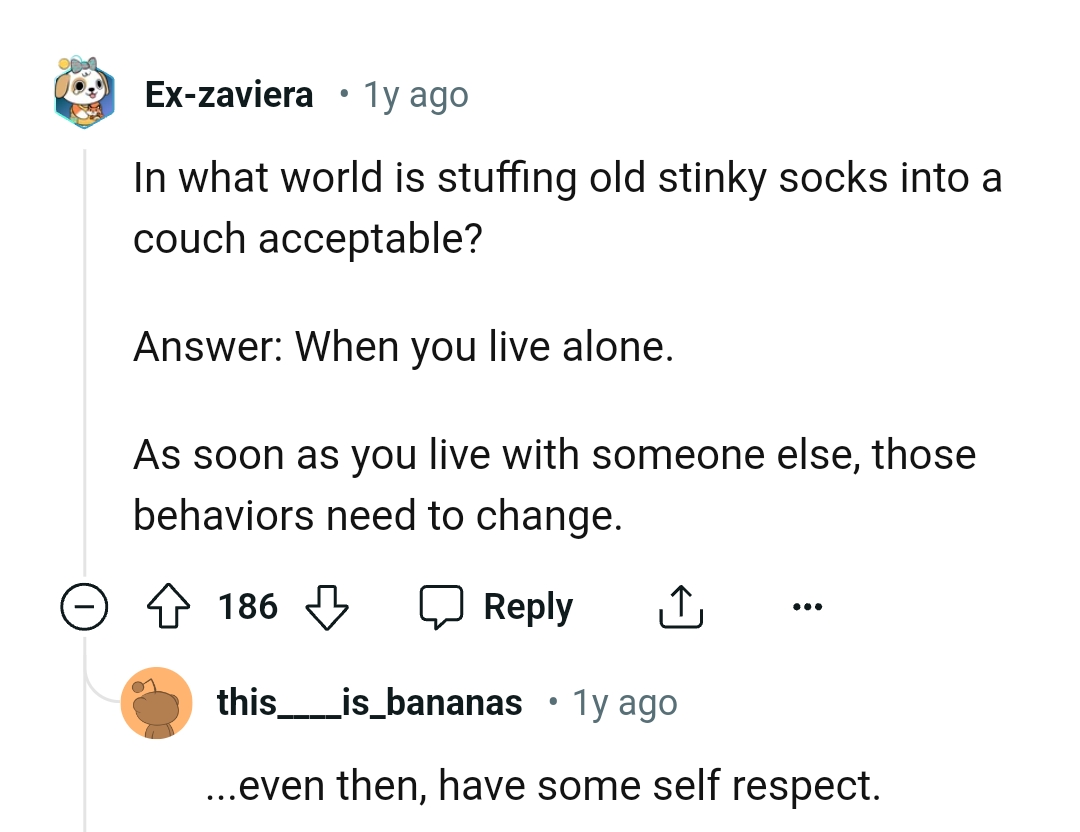
Task: Click the curved connector line to the bananas reply
Action: tap(99, 690)
